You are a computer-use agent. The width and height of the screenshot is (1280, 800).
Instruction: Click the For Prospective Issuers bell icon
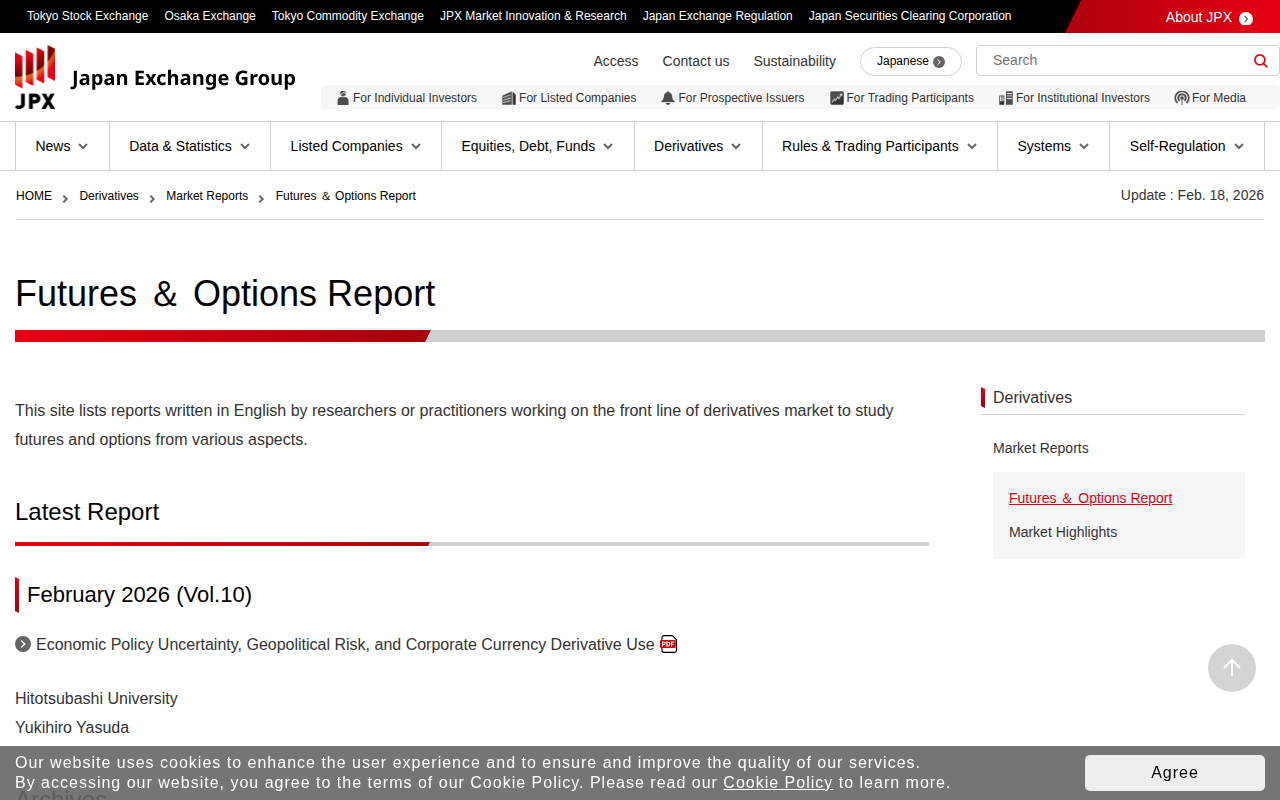[x=668, y=98]
